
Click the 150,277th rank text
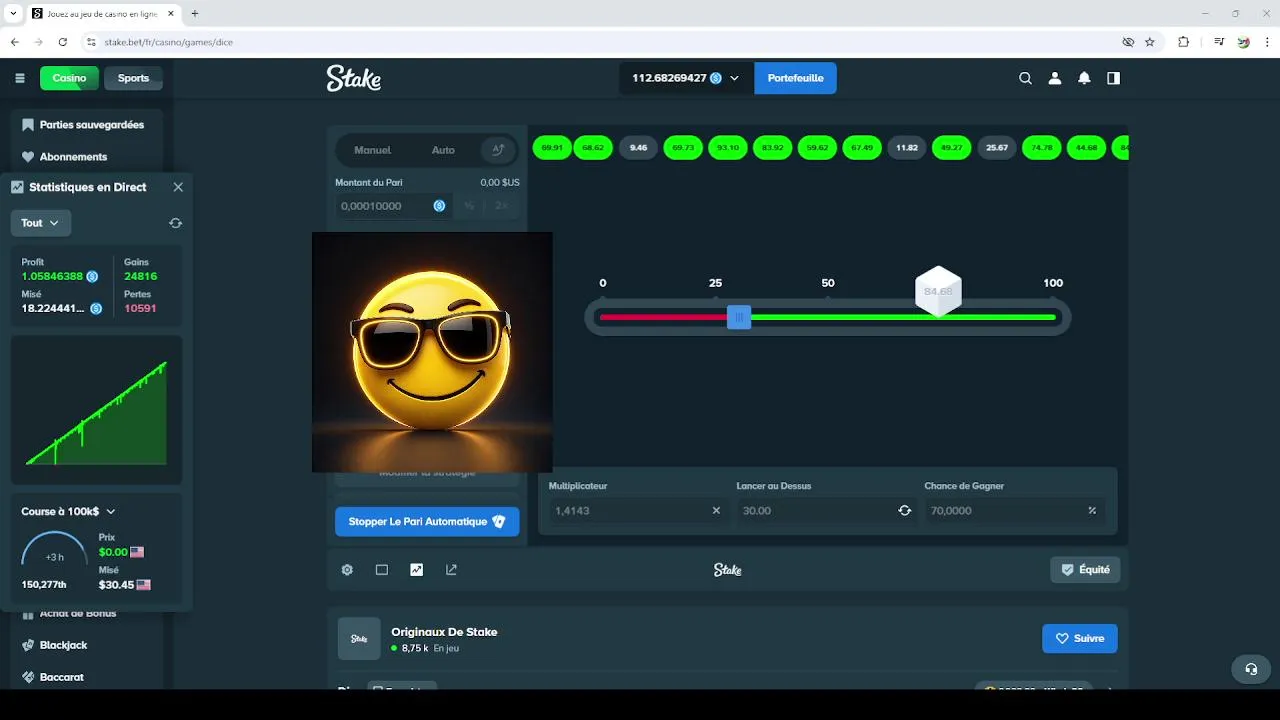(44, 585)
